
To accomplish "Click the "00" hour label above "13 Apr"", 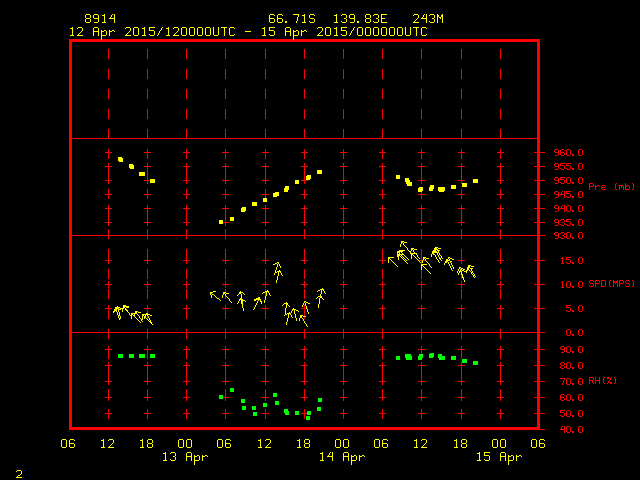I will (185, 444).
